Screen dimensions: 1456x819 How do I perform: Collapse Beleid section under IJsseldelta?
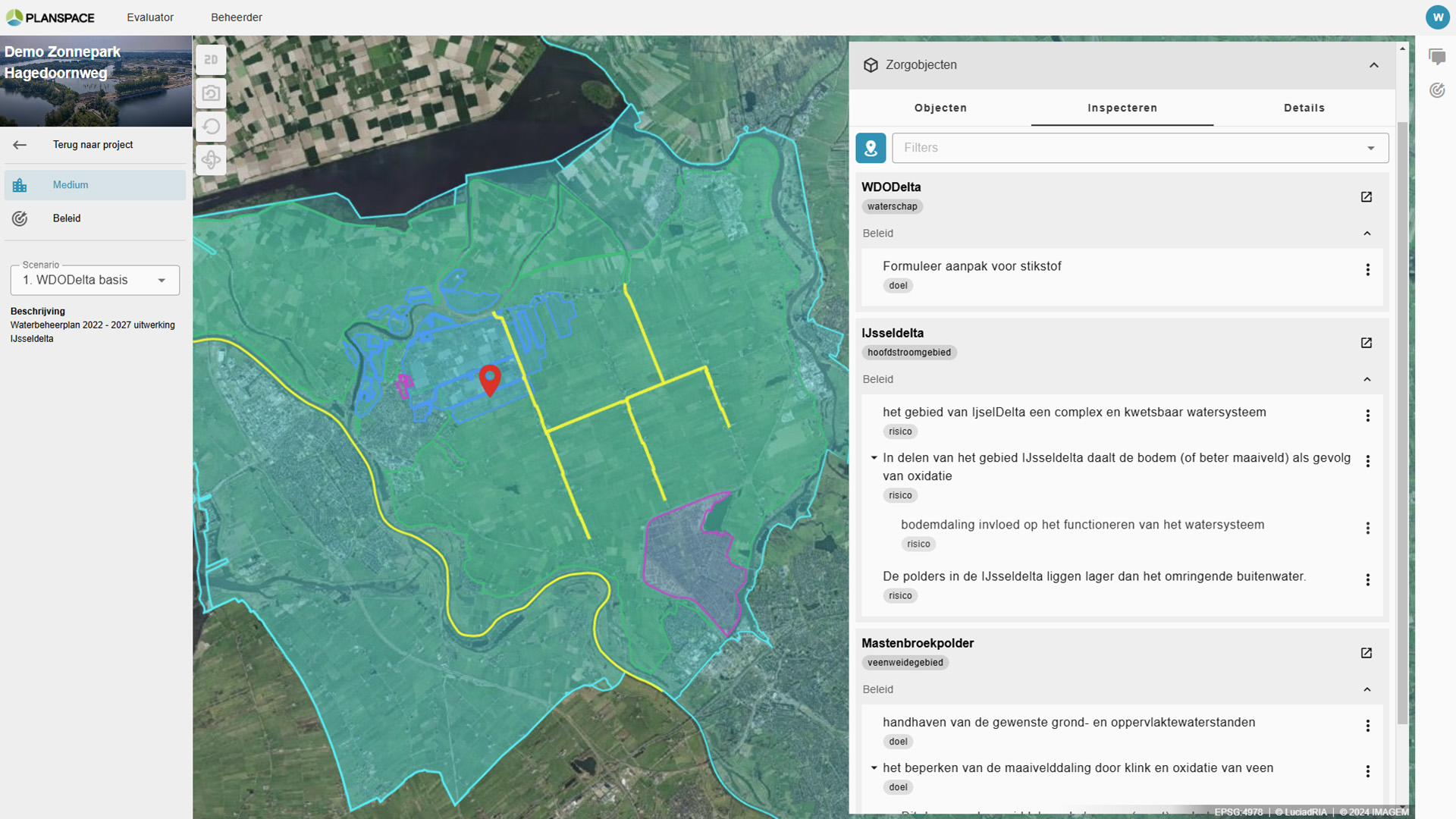click(x=1367, y=379)
